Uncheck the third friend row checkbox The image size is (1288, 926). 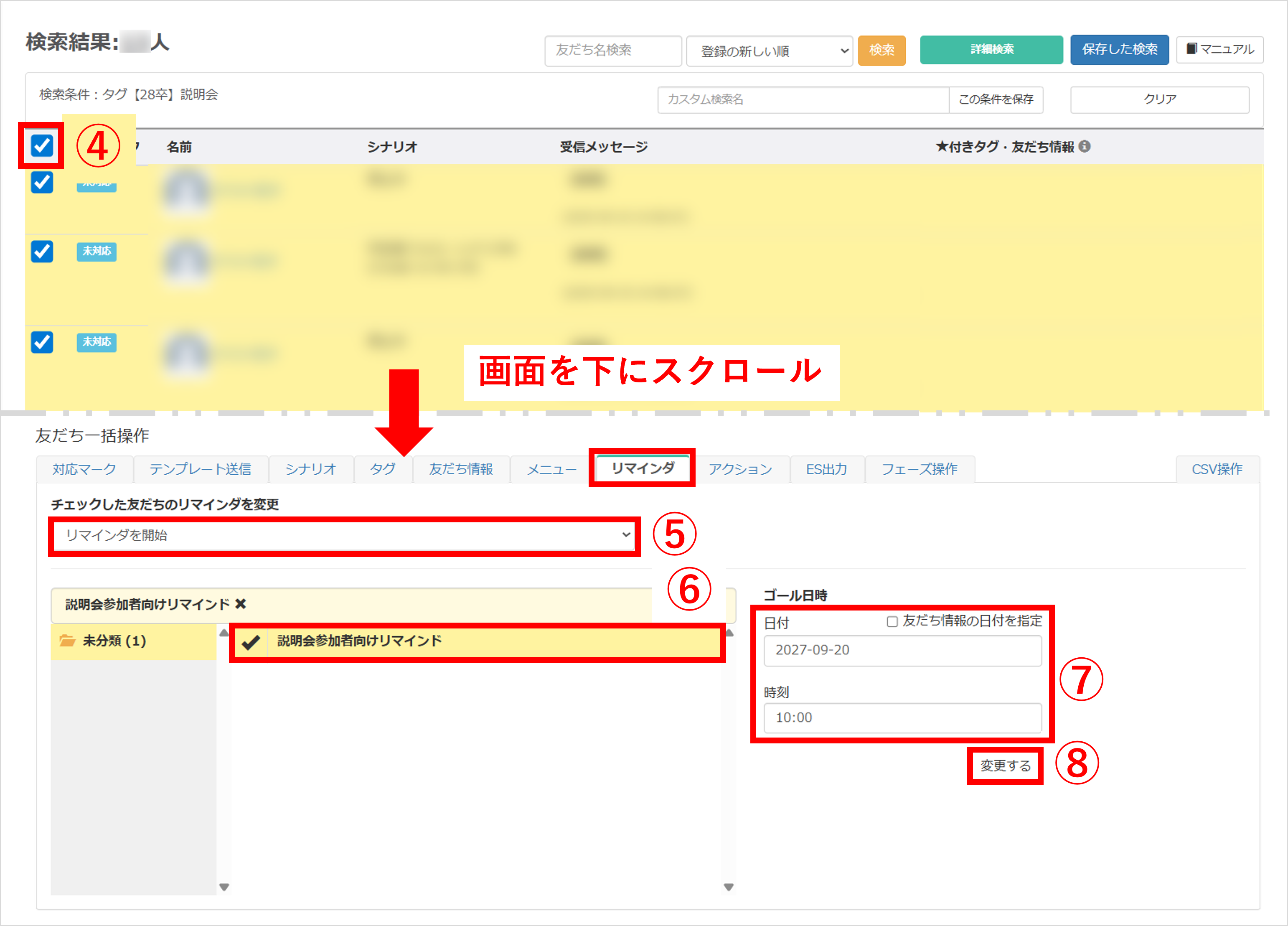(x=42, y=342)
